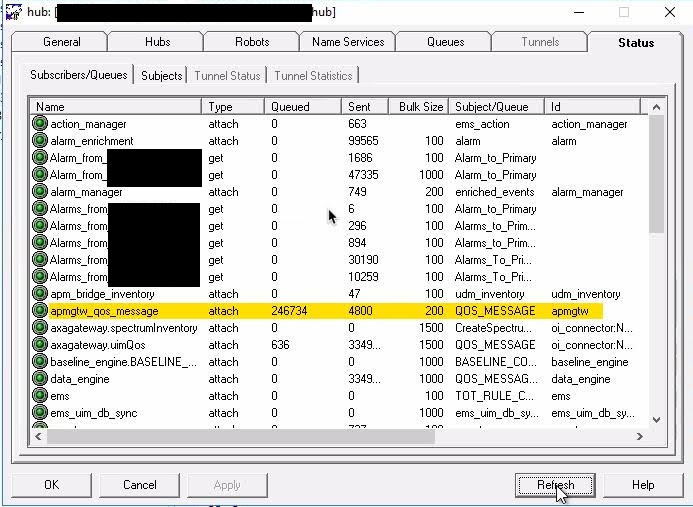Switch to the Hubs tab
693x507 pixels.
157,42
